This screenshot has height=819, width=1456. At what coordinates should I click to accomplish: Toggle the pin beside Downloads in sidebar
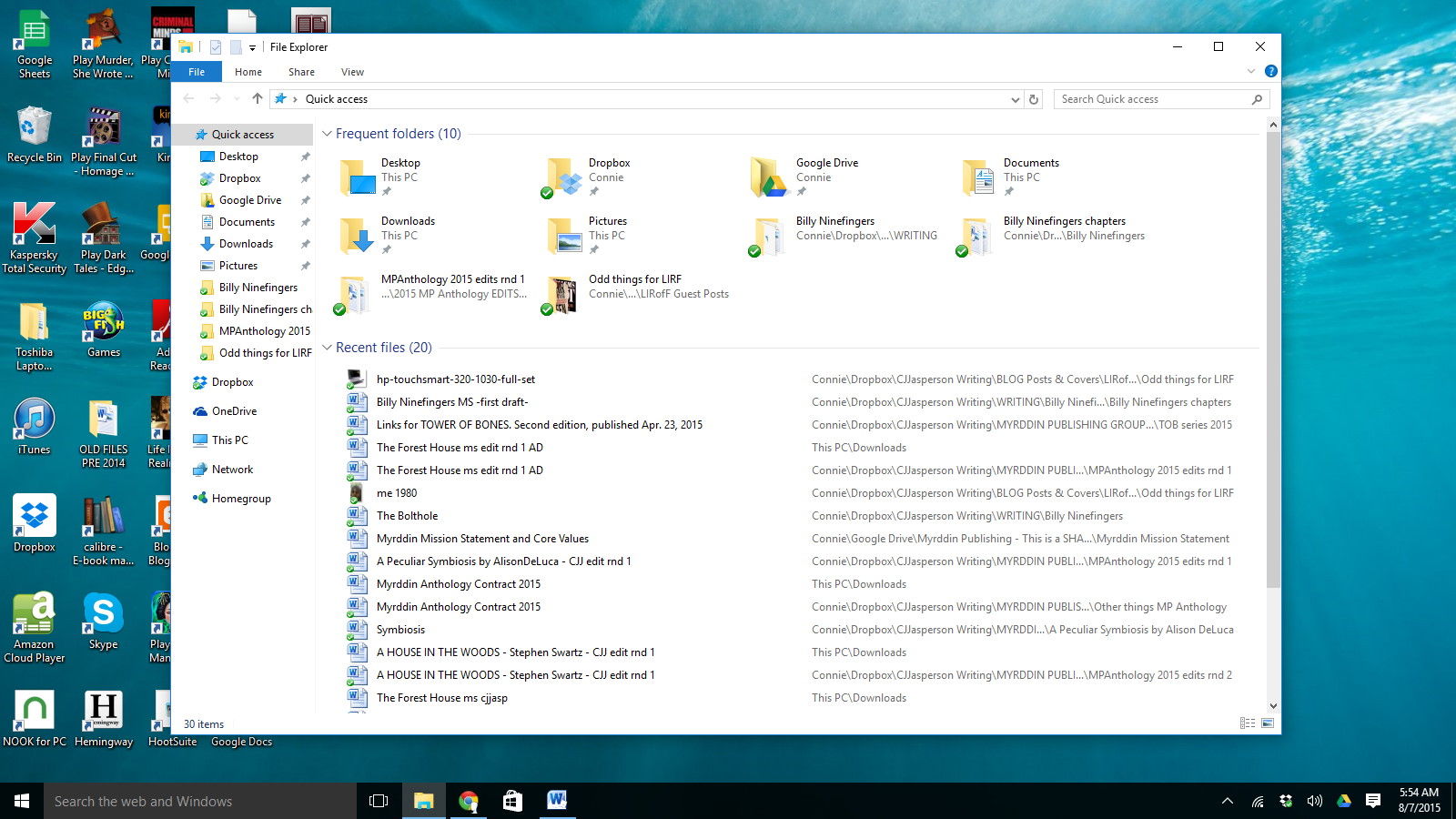click(x=306, y=244)
